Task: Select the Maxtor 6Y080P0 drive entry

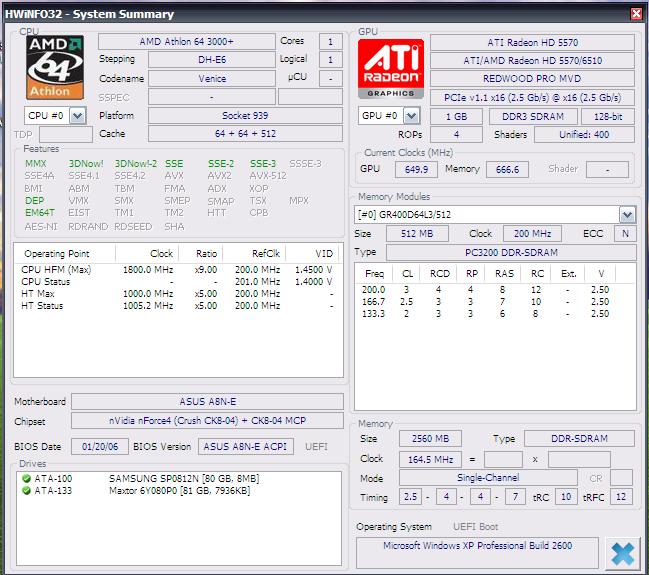Action: pyautogui.click(x=179, y=491)
